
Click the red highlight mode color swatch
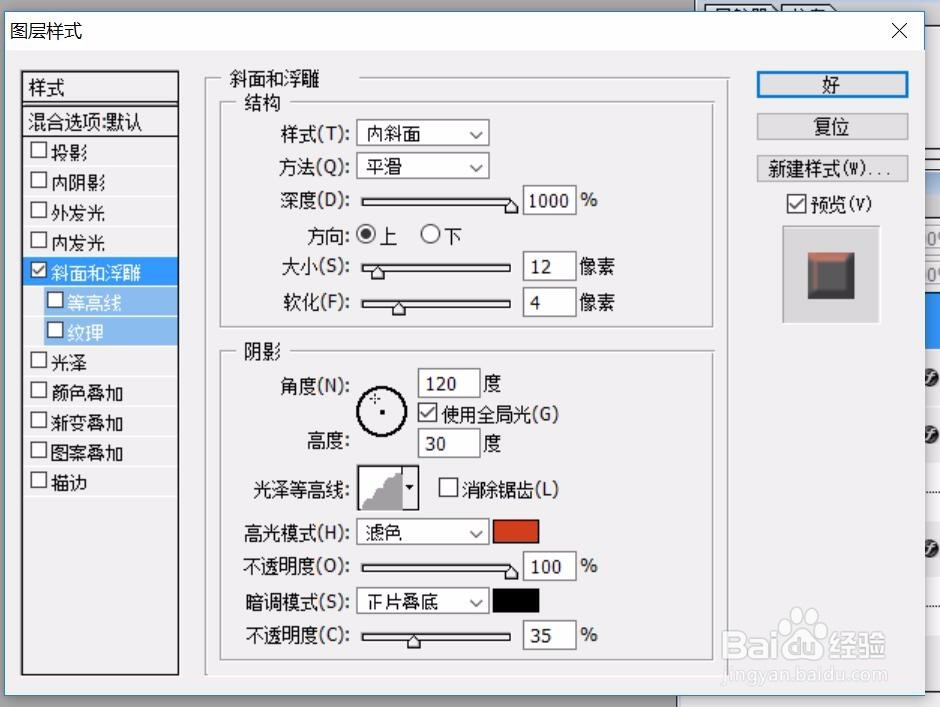[516, 531]
